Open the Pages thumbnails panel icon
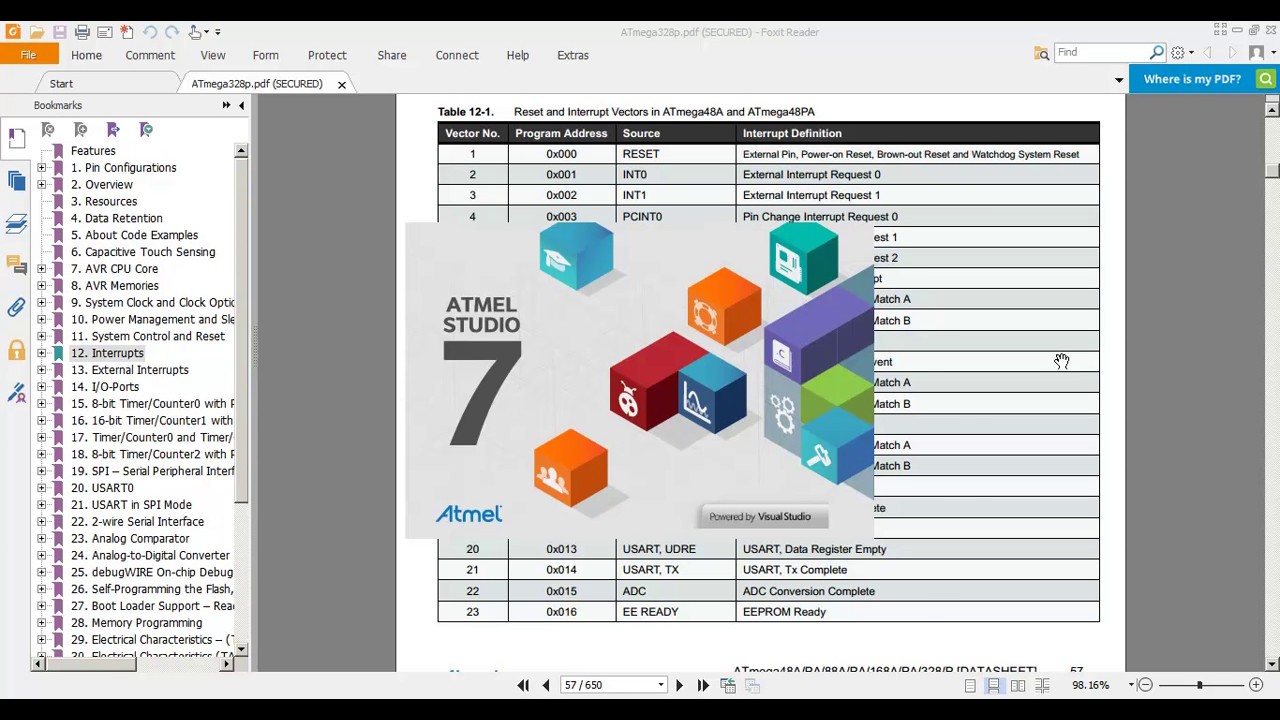This screenshot has width=1280, height=720. click(16, 181)
